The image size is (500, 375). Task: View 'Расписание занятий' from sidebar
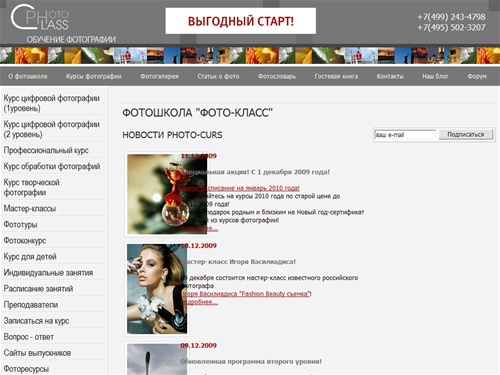point(38,289)
